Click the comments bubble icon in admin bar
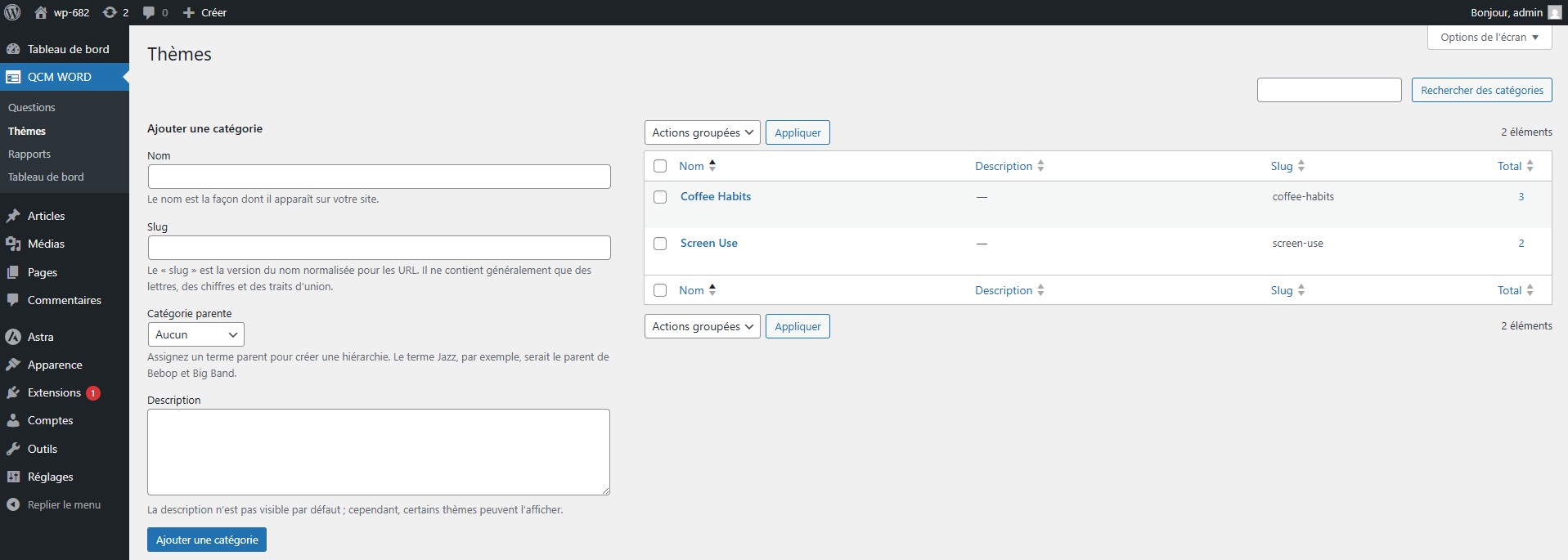The image size is (1568, 560). click(x=148, y=12)
